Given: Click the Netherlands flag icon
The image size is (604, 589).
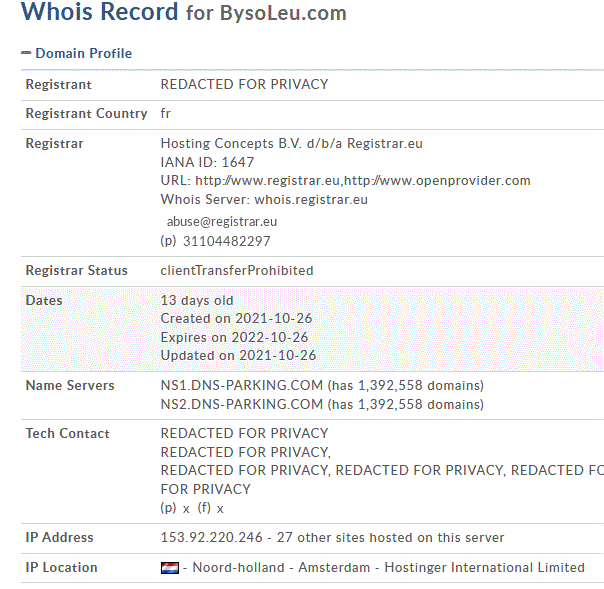Looking at the screenshot, I should coord(169,568).
